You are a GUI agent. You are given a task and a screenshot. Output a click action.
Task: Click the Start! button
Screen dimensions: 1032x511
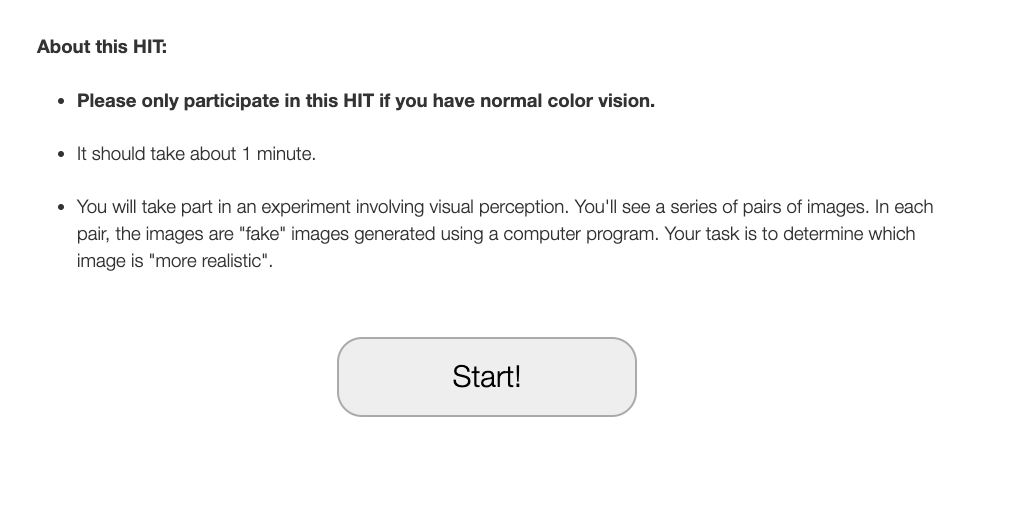(486, 377)
